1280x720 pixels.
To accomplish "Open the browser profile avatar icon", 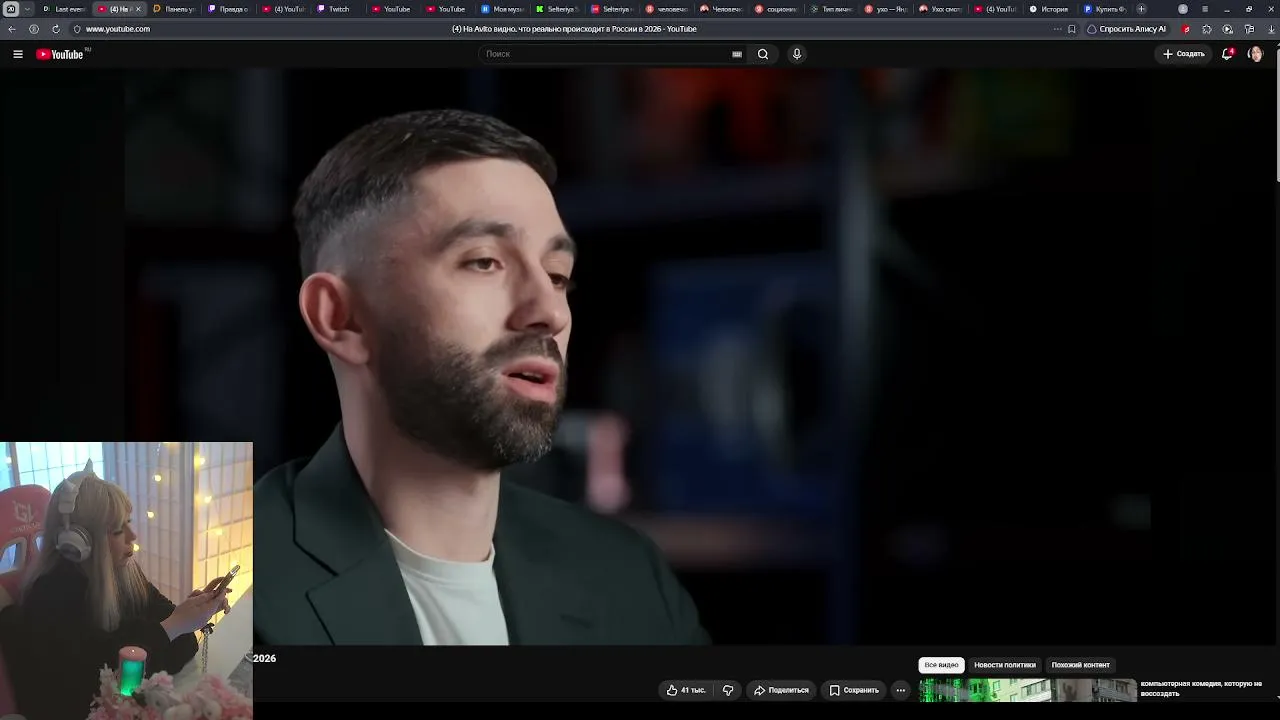I will (1183, 9).
